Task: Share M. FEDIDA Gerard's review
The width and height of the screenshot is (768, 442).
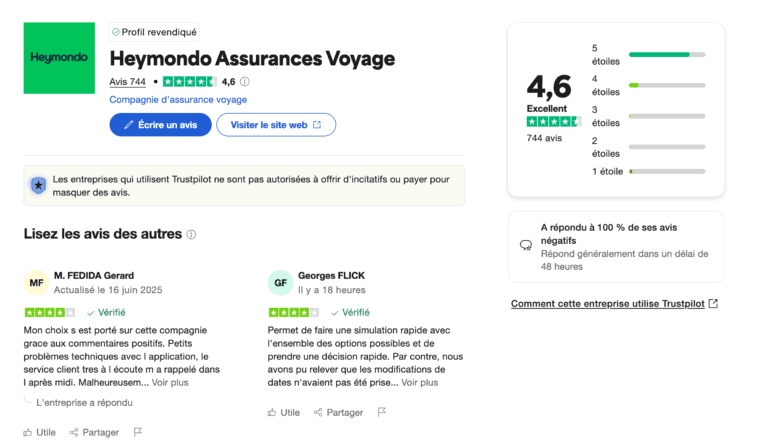Action: 94,432
